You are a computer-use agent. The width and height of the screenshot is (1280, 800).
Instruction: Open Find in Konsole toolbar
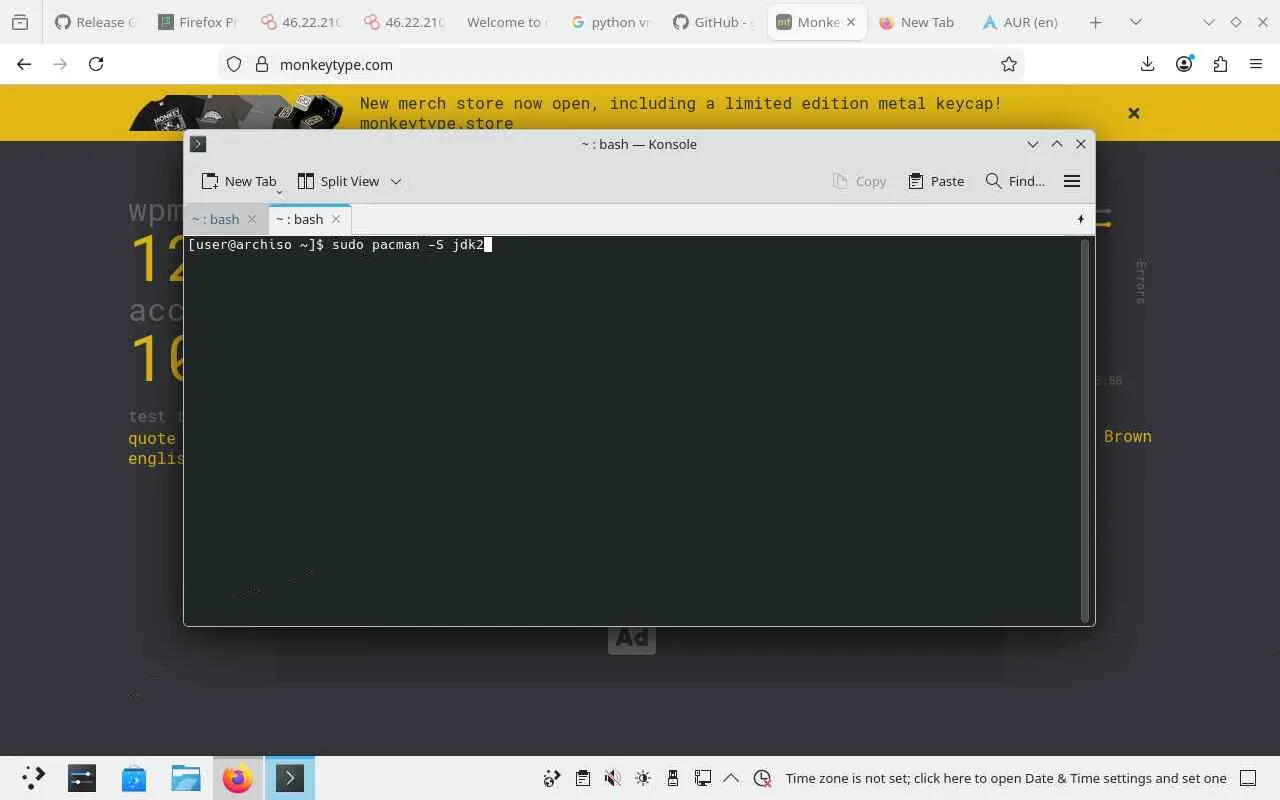pos(1015,181)
